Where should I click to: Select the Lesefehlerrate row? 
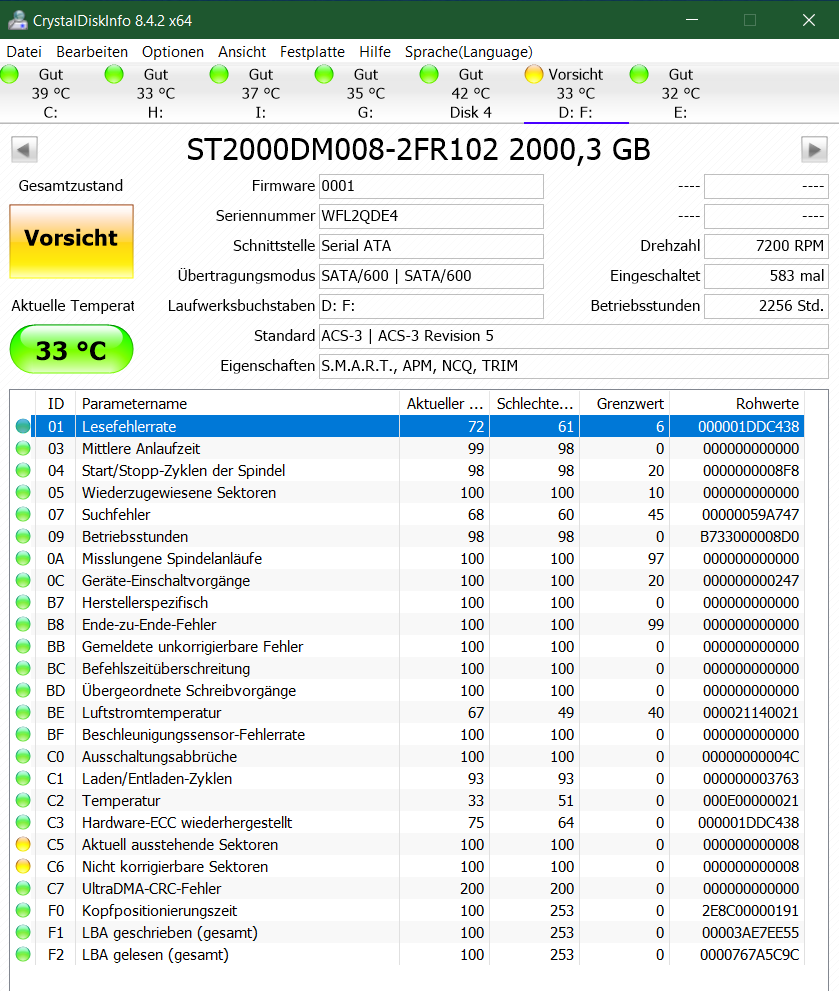point(407,427)
